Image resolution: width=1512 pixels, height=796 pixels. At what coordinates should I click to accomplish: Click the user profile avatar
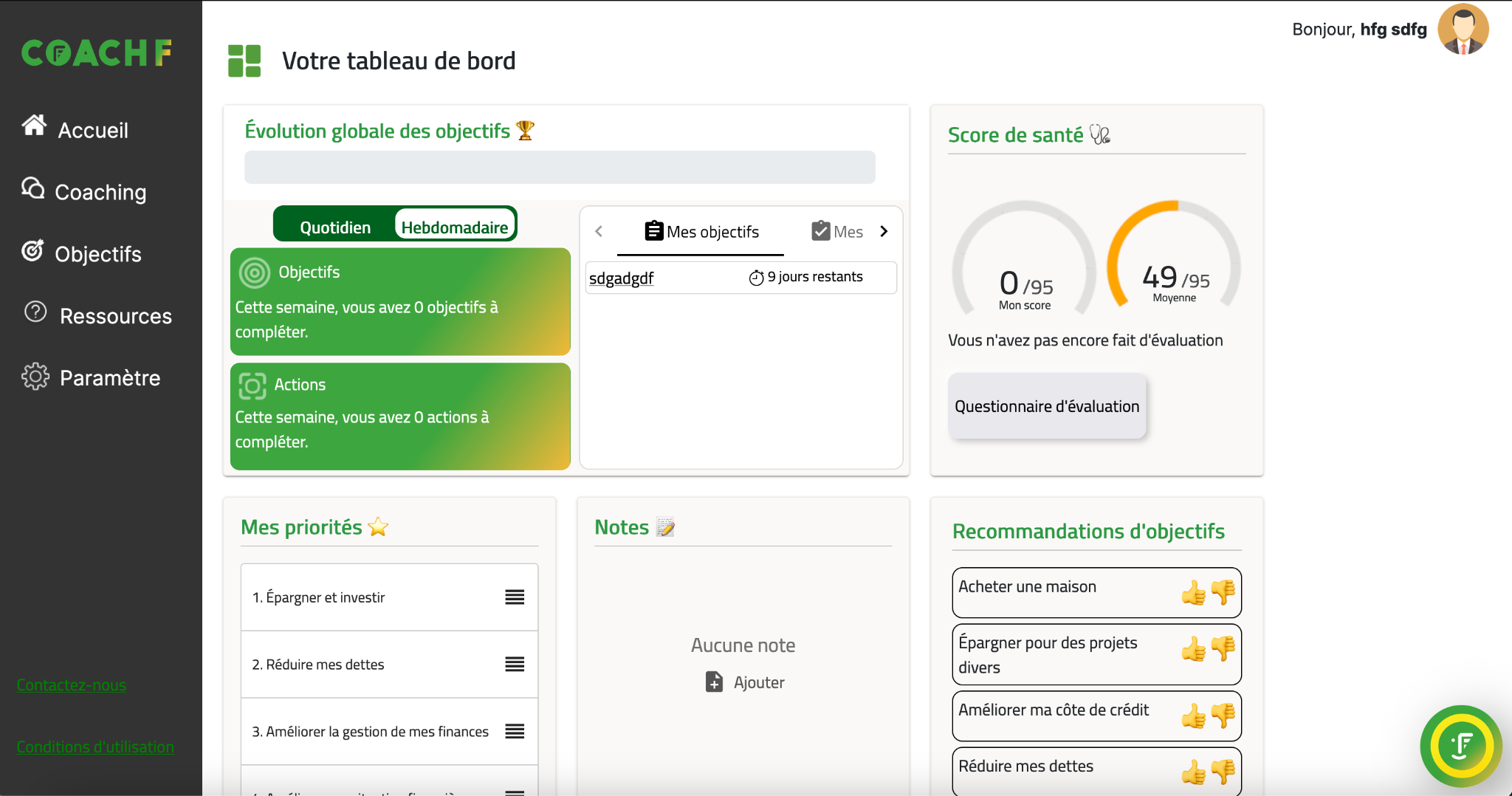point(1463,30)
